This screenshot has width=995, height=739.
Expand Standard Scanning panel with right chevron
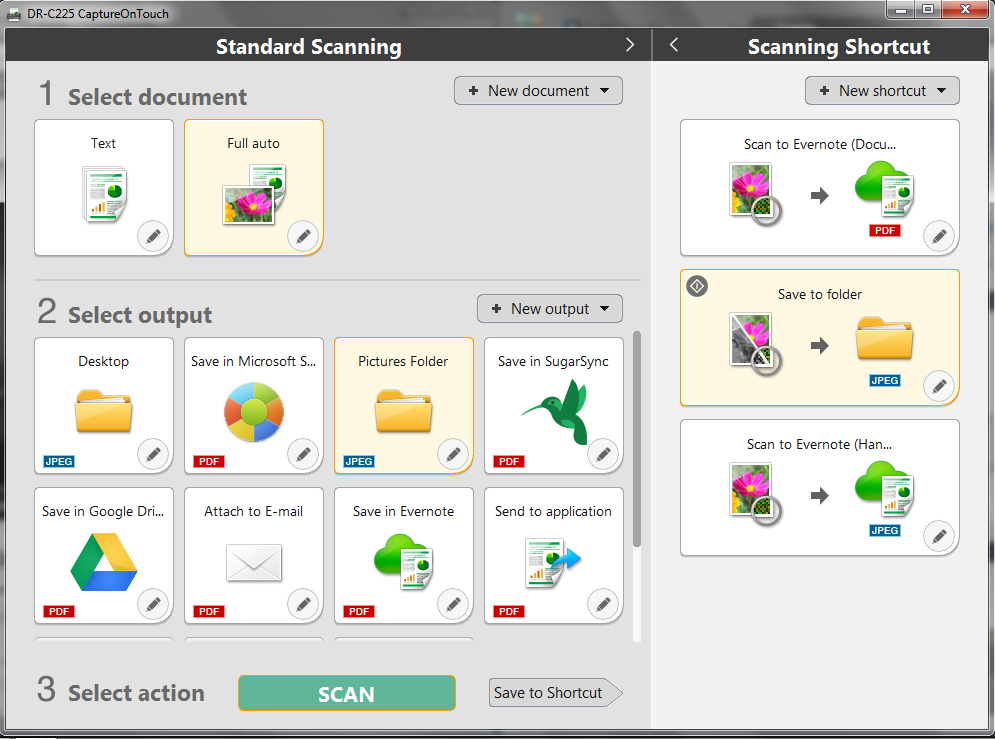pyautogui.click(x=629, y=44)
